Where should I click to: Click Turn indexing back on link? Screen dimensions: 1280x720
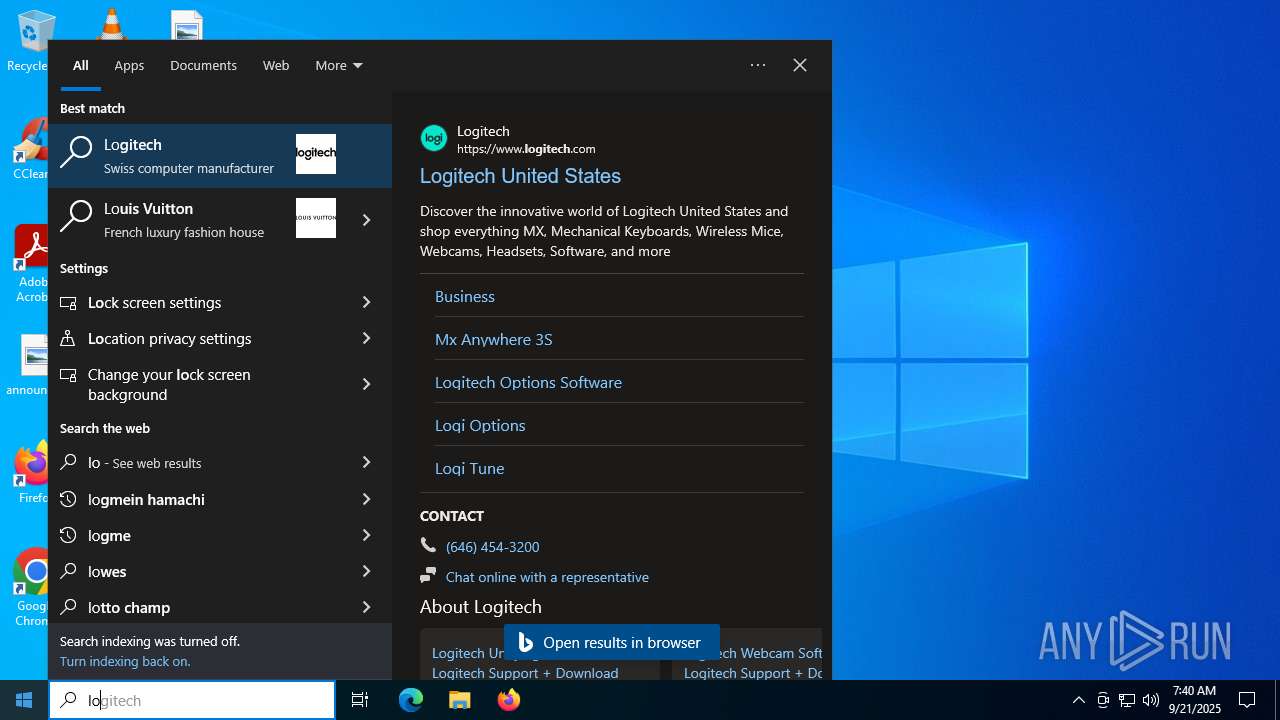(x=125, y=661)
